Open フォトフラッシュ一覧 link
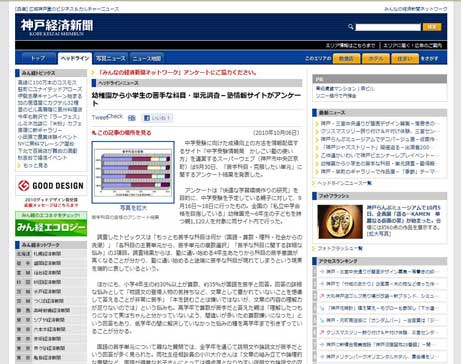The width and height of the screenshot is (461, 364). (340, 248)
